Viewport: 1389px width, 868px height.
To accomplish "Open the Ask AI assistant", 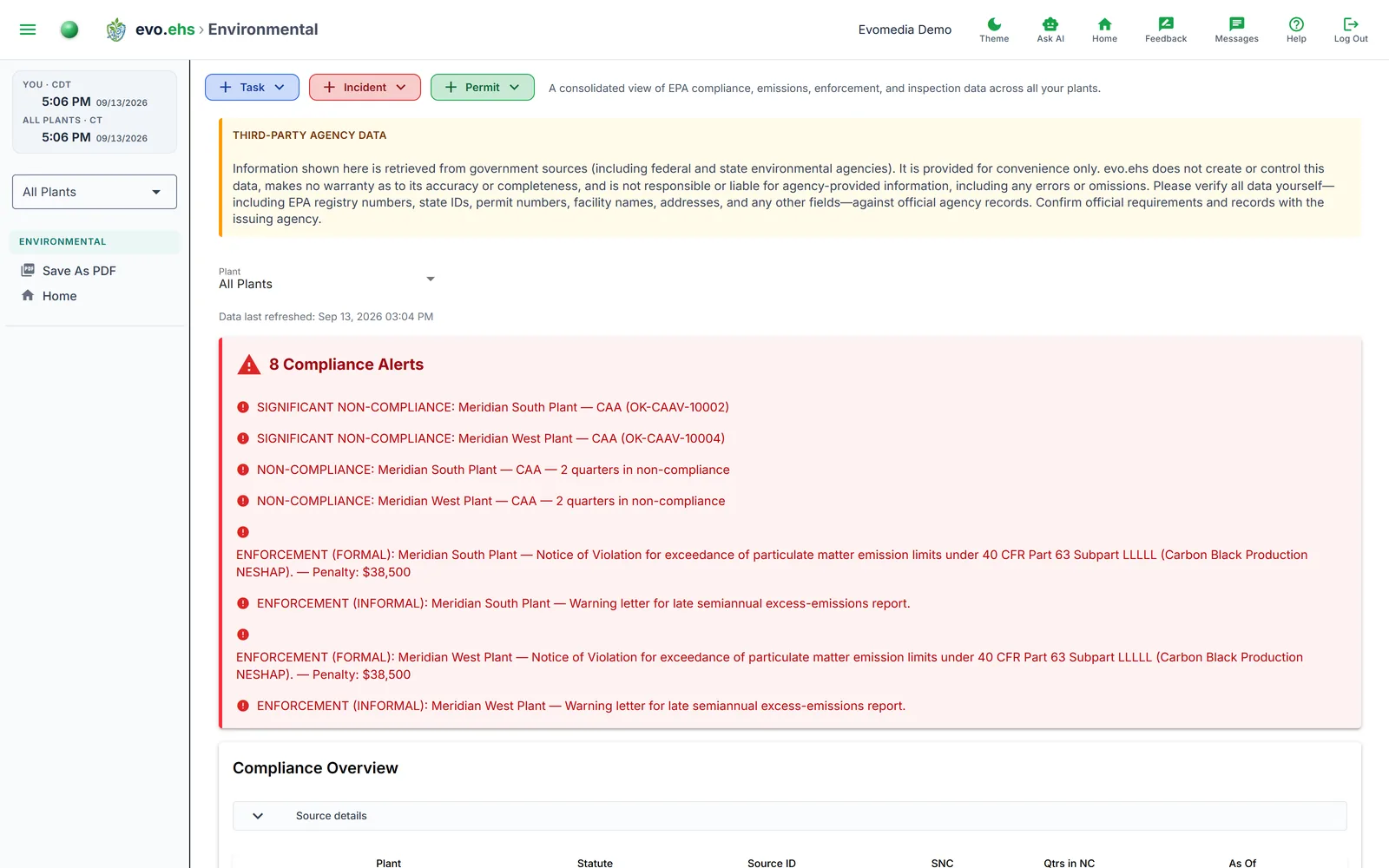I will pyautogui.click(x=1050, y=30).
